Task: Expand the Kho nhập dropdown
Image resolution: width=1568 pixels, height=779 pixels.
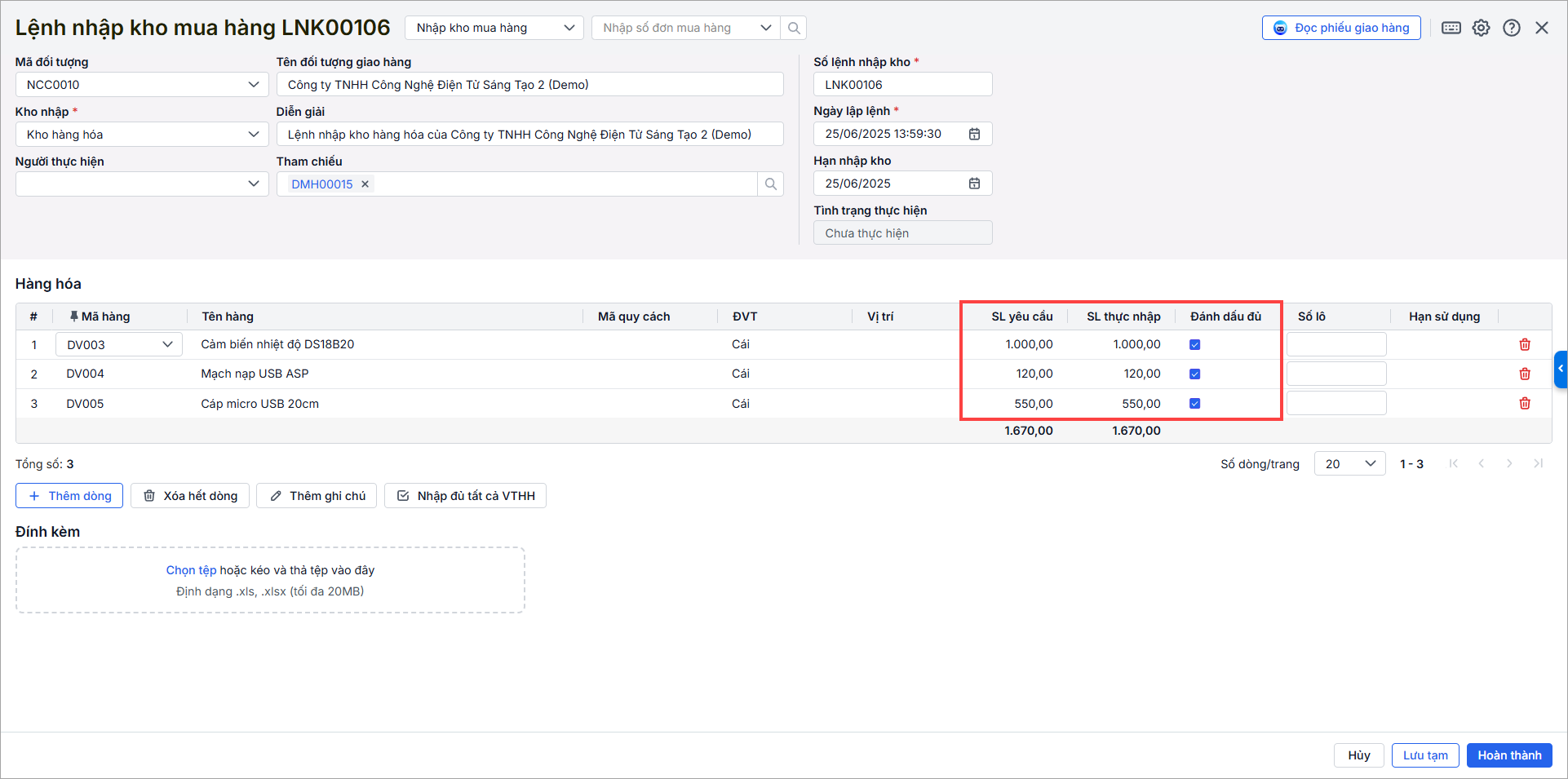Action: pyautogui.click(x=253, y=135)
